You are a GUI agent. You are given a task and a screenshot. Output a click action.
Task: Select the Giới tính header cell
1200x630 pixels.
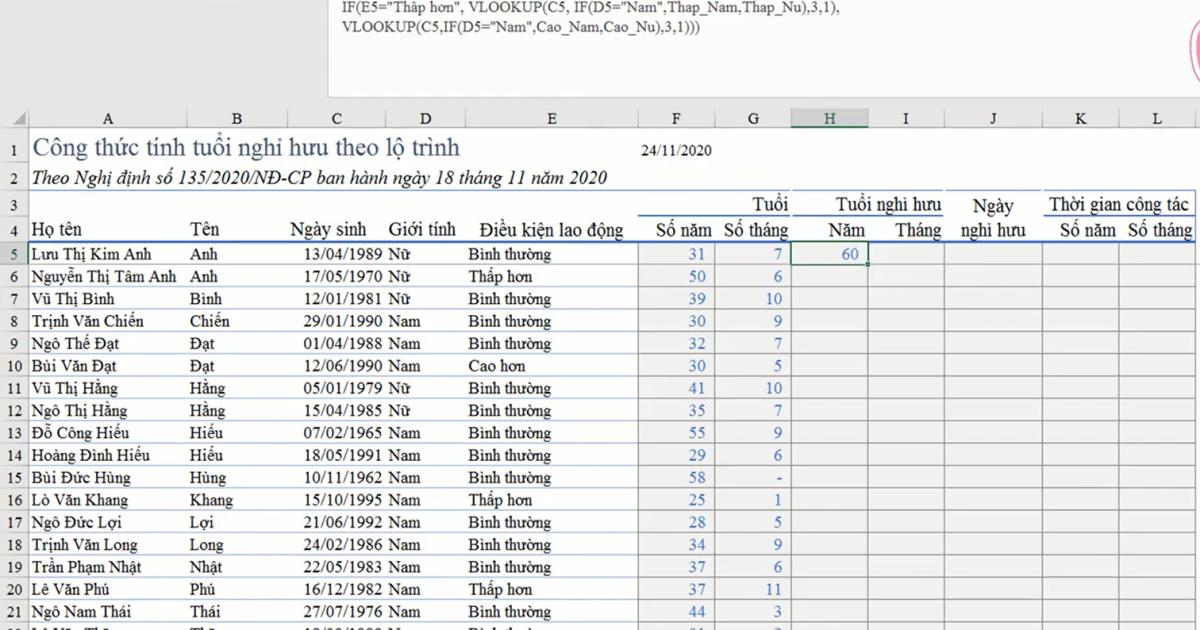pos(422,230)
